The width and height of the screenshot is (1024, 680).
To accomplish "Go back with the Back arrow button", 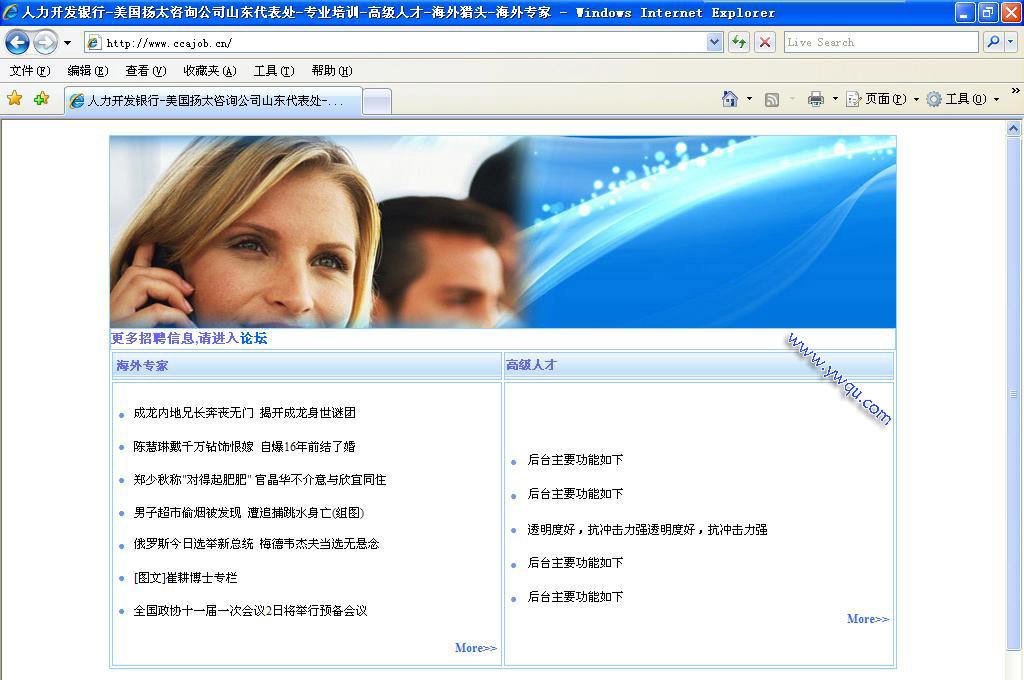I will [x=18, y=42].
